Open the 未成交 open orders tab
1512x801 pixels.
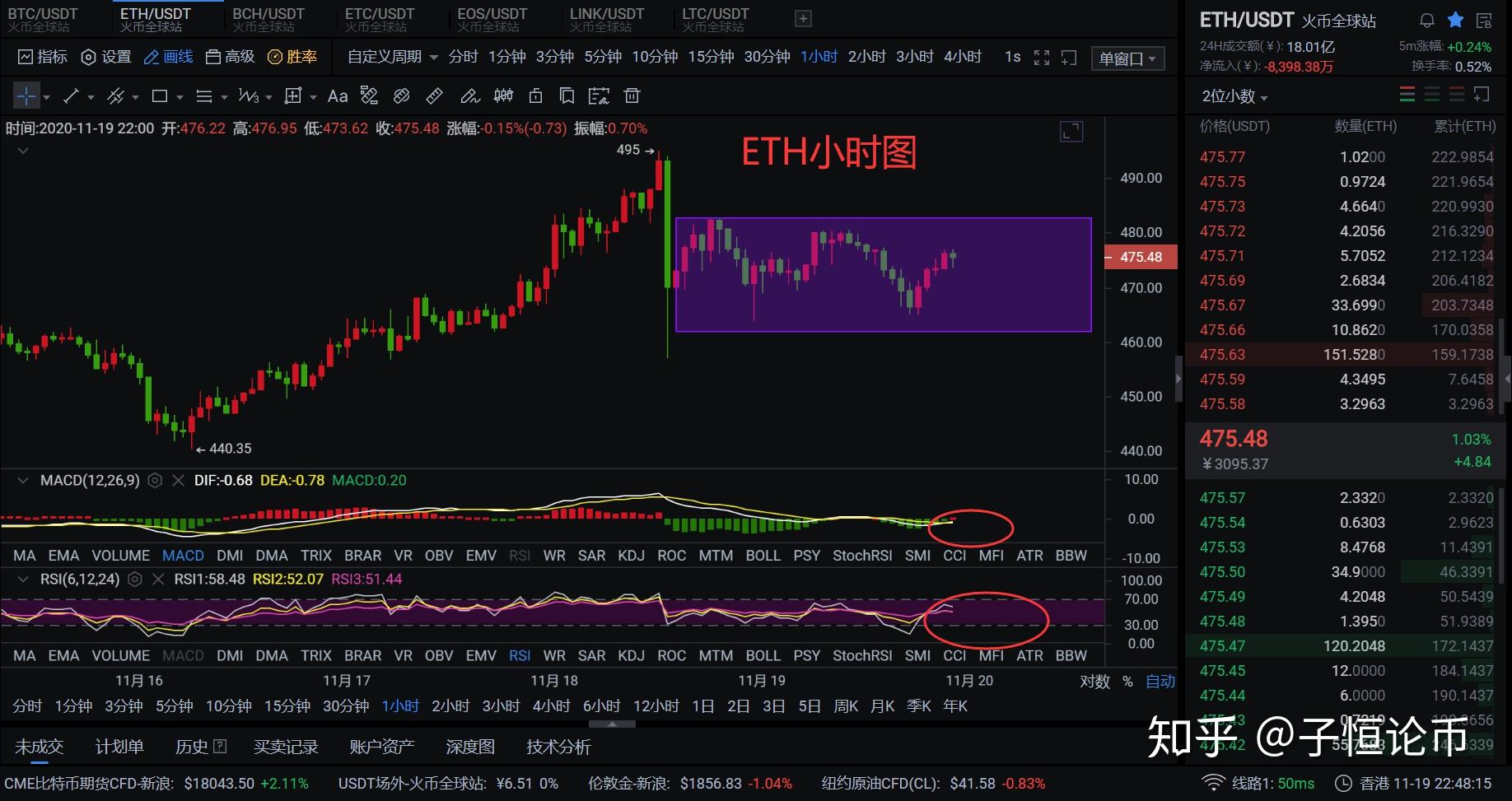pyautogui.click(x=39, y=747)
